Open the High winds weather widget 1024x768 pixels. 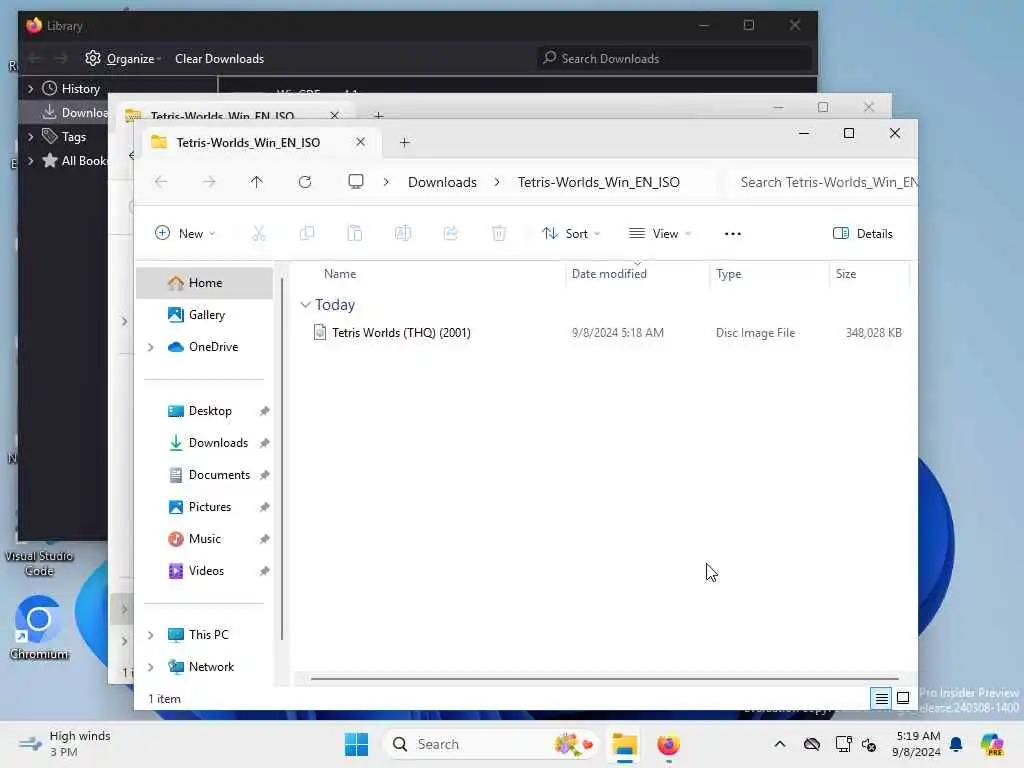(64, 744)
